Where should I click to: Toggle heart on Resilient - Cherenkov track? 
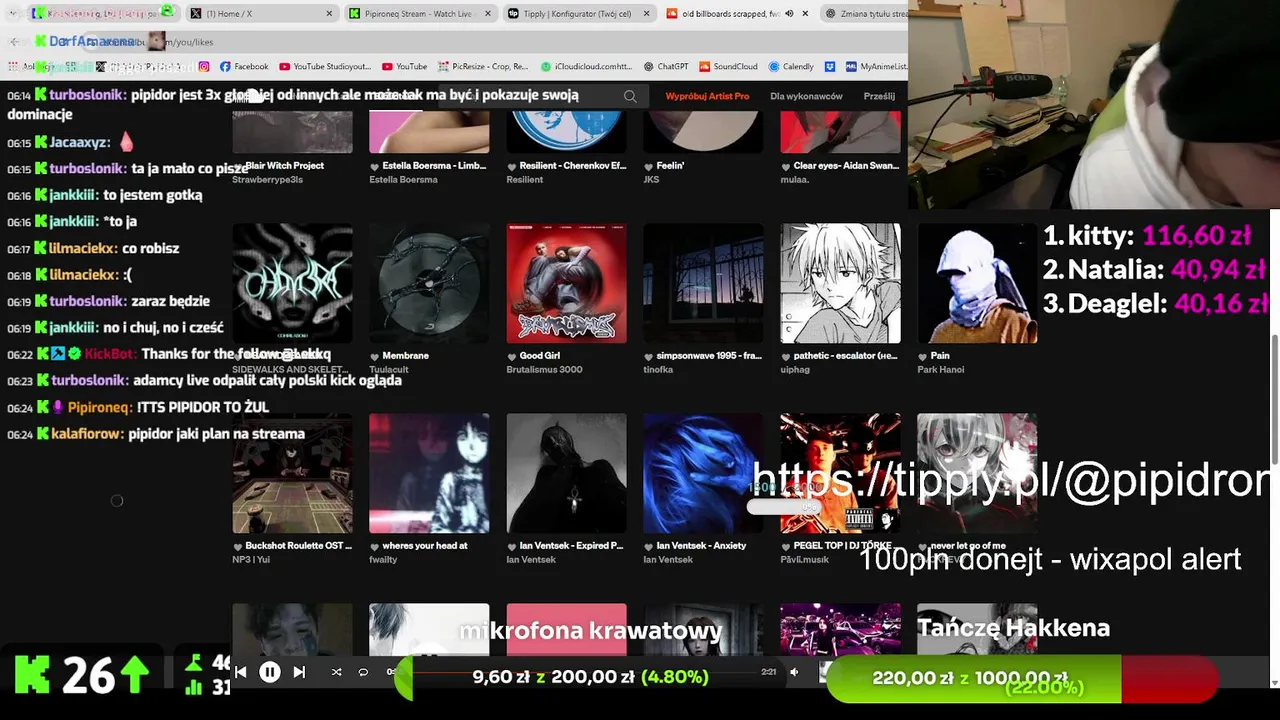tap(512, 166)
